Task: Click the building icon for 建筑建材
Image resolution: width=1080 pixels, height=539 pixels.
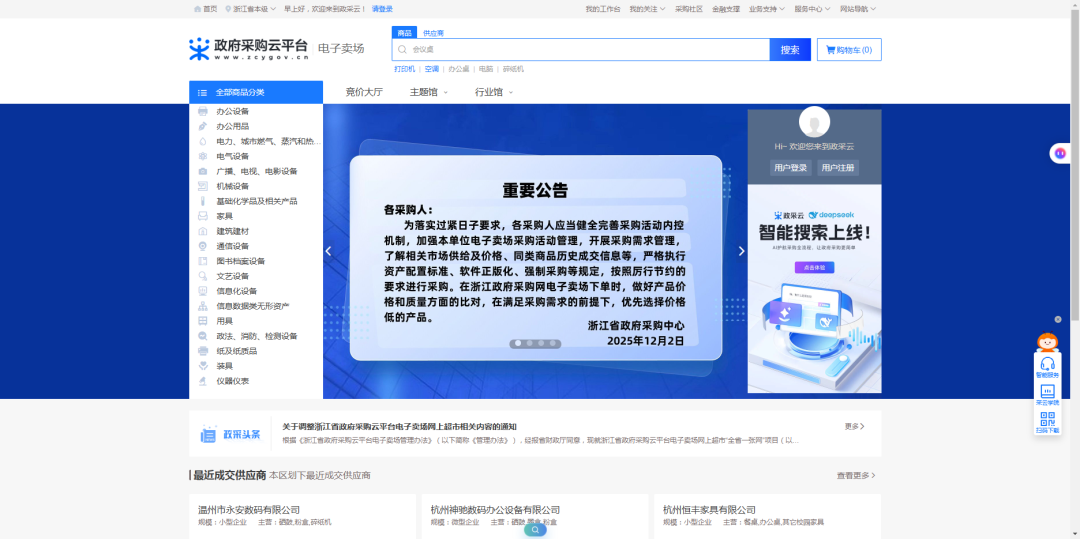Action: click(202, 231)
